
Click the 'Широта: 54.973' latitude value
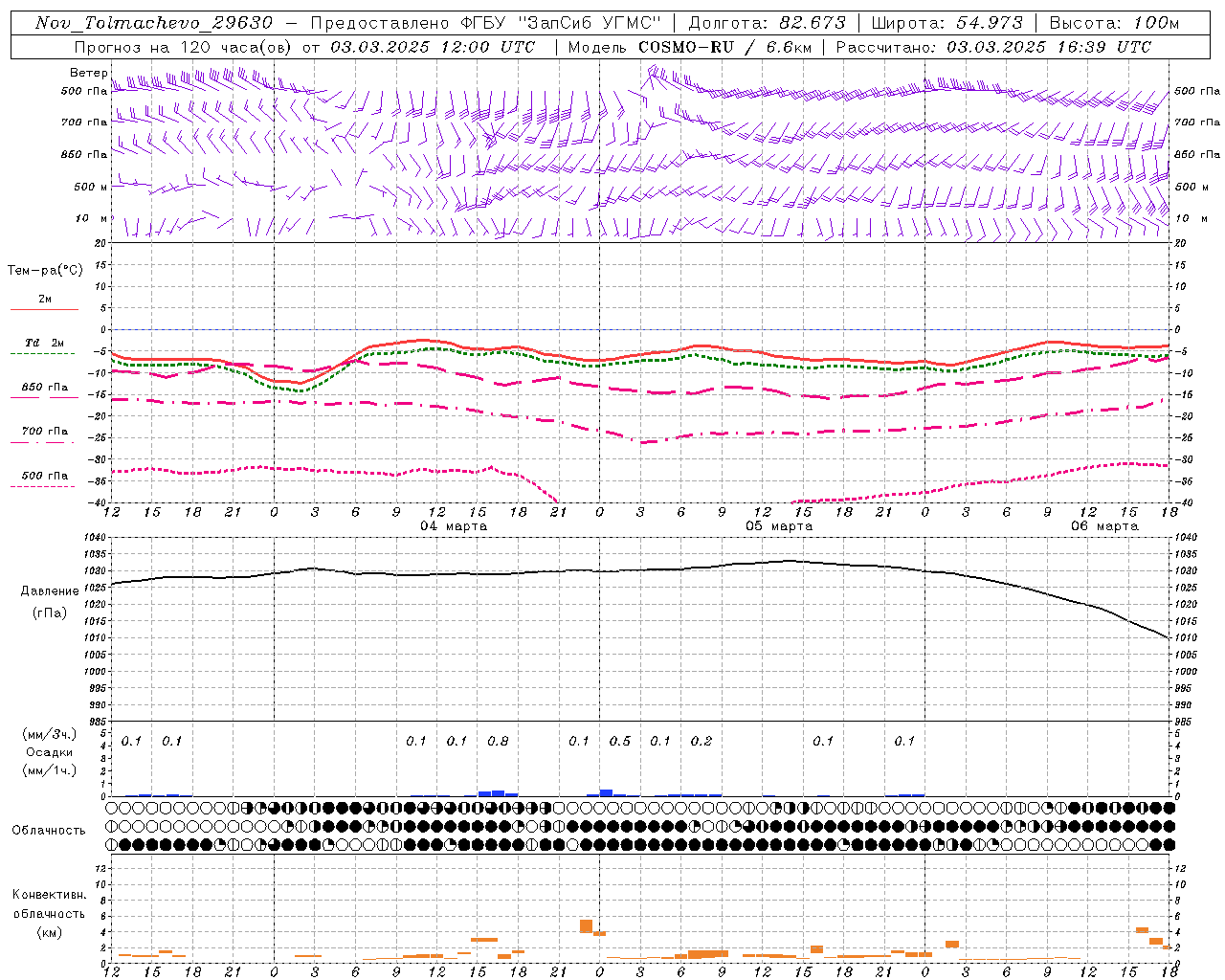click(947, 23)
